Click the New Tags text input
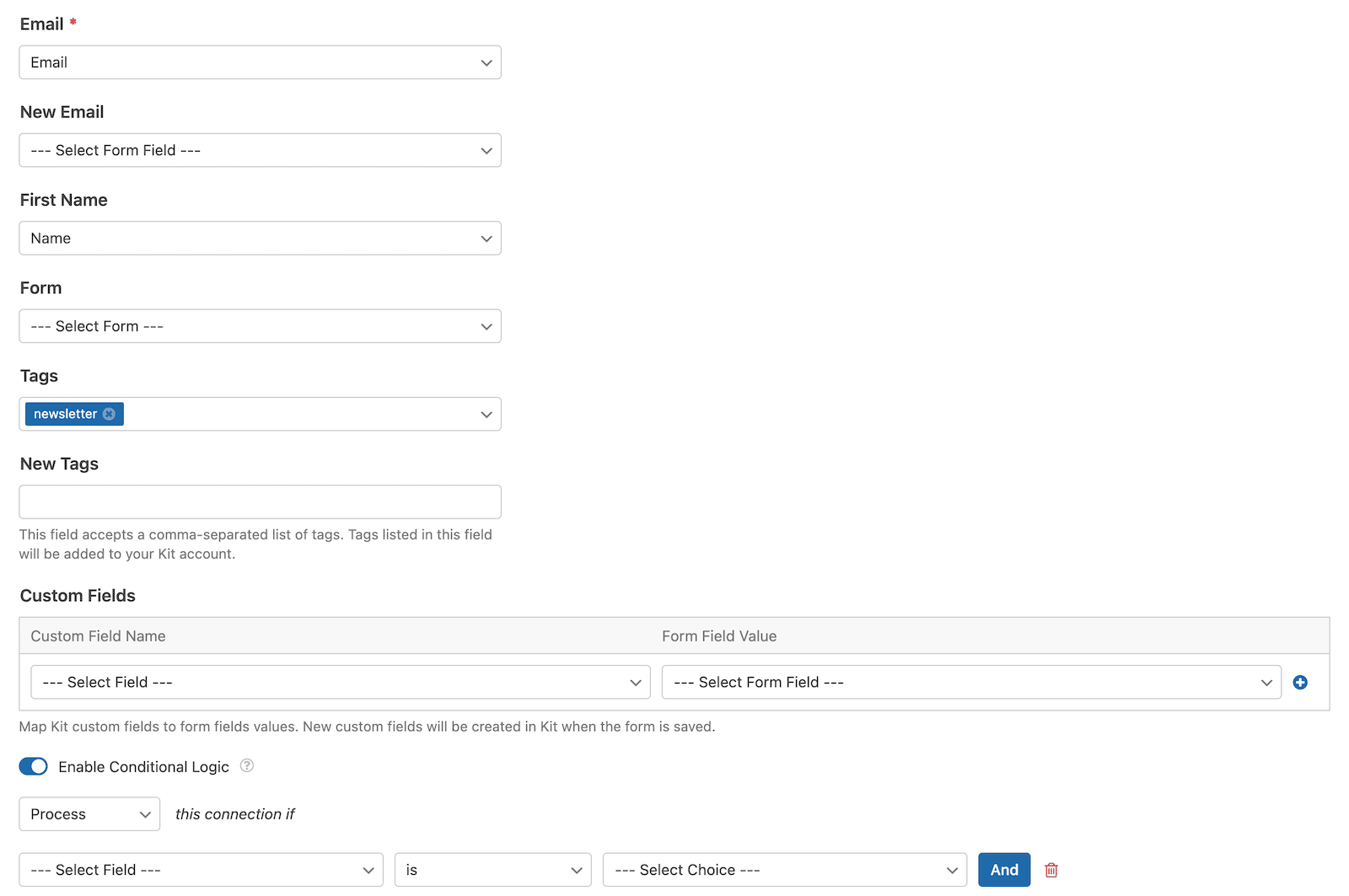Viewport: 1349px width, 896px height. [260, 502]
